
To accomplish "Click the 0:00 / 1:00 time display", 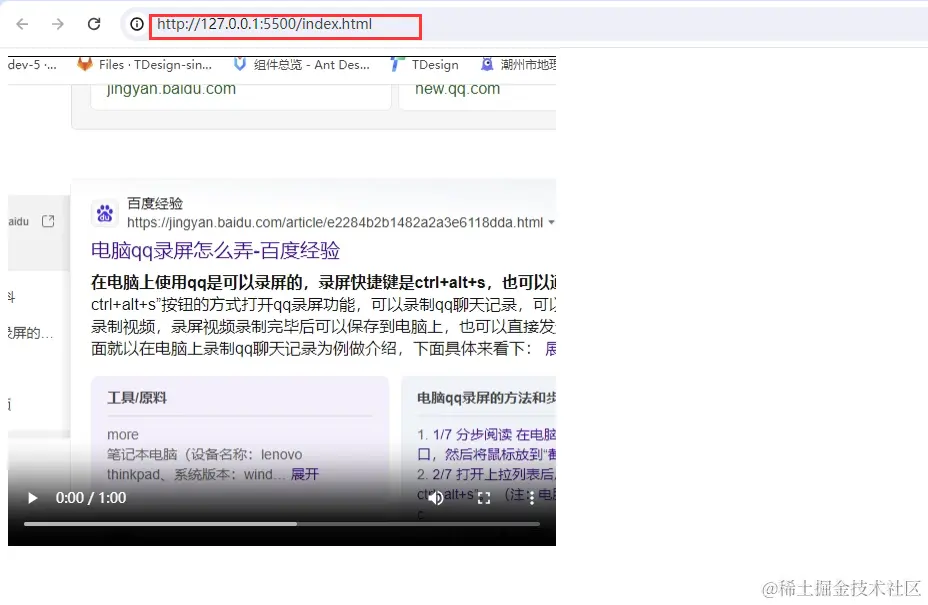I will pos(91,498).
